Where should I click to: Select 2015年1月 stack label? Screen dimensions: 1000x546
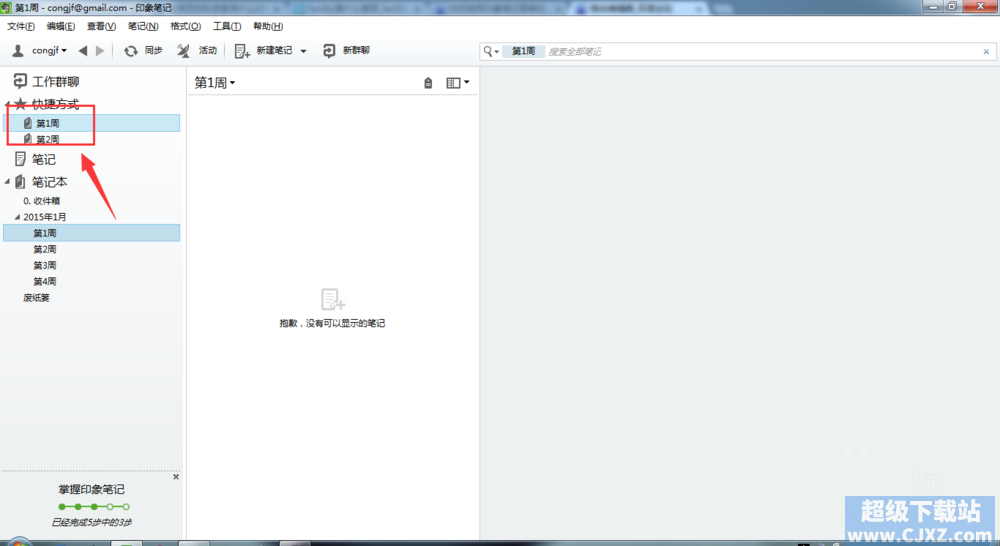[45, 217]
